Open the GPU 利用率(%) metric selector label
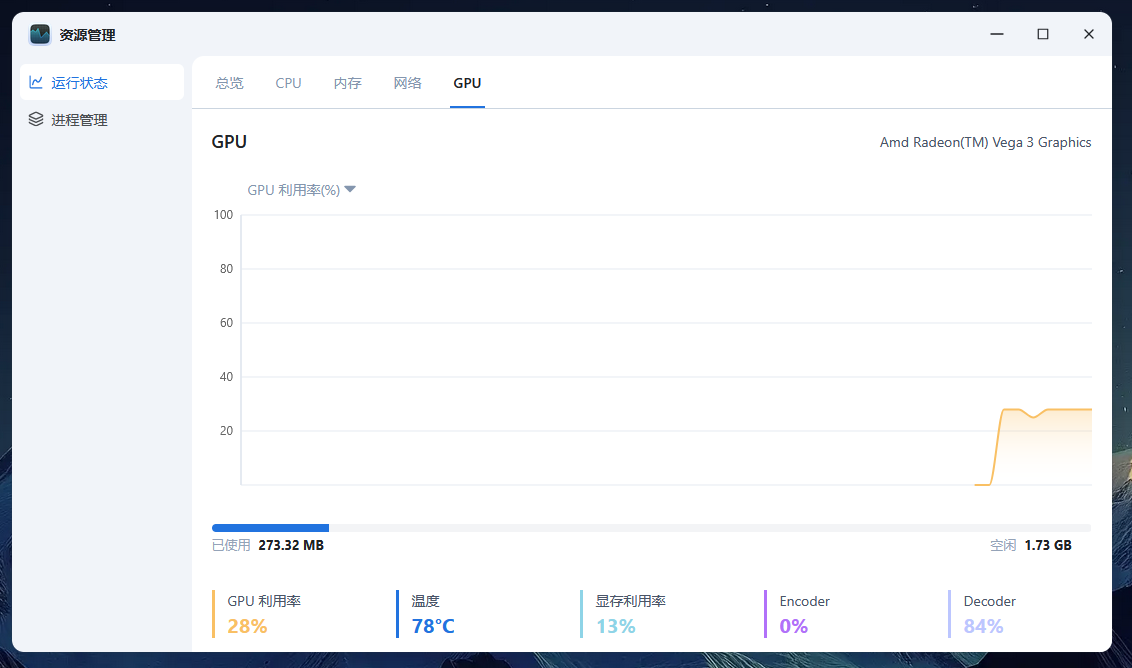The image size is (1132, 668). (x=293, y=190)
